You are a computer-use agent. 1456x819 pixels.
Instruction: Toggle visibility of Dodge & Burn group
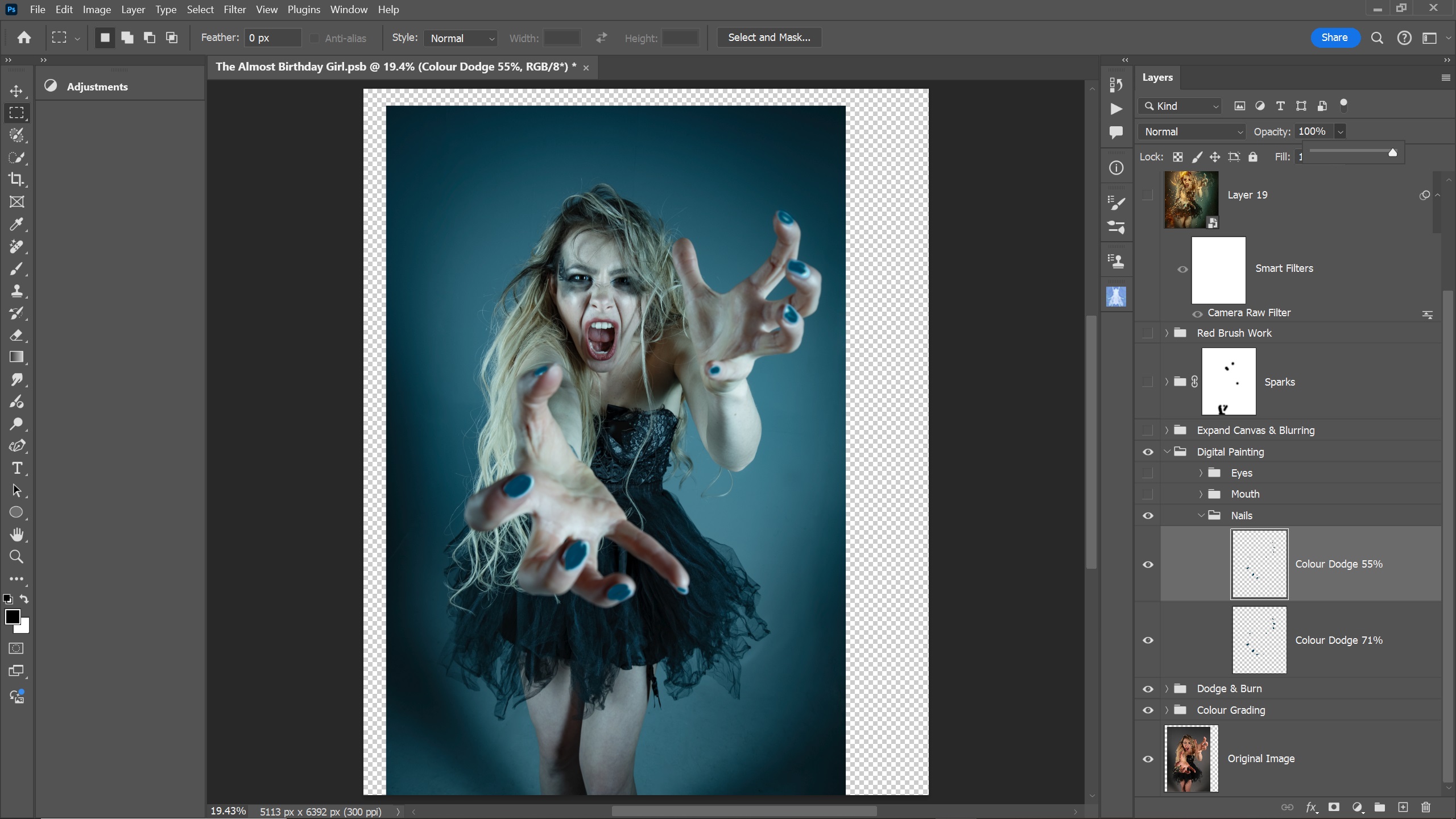click(1148, 689)
